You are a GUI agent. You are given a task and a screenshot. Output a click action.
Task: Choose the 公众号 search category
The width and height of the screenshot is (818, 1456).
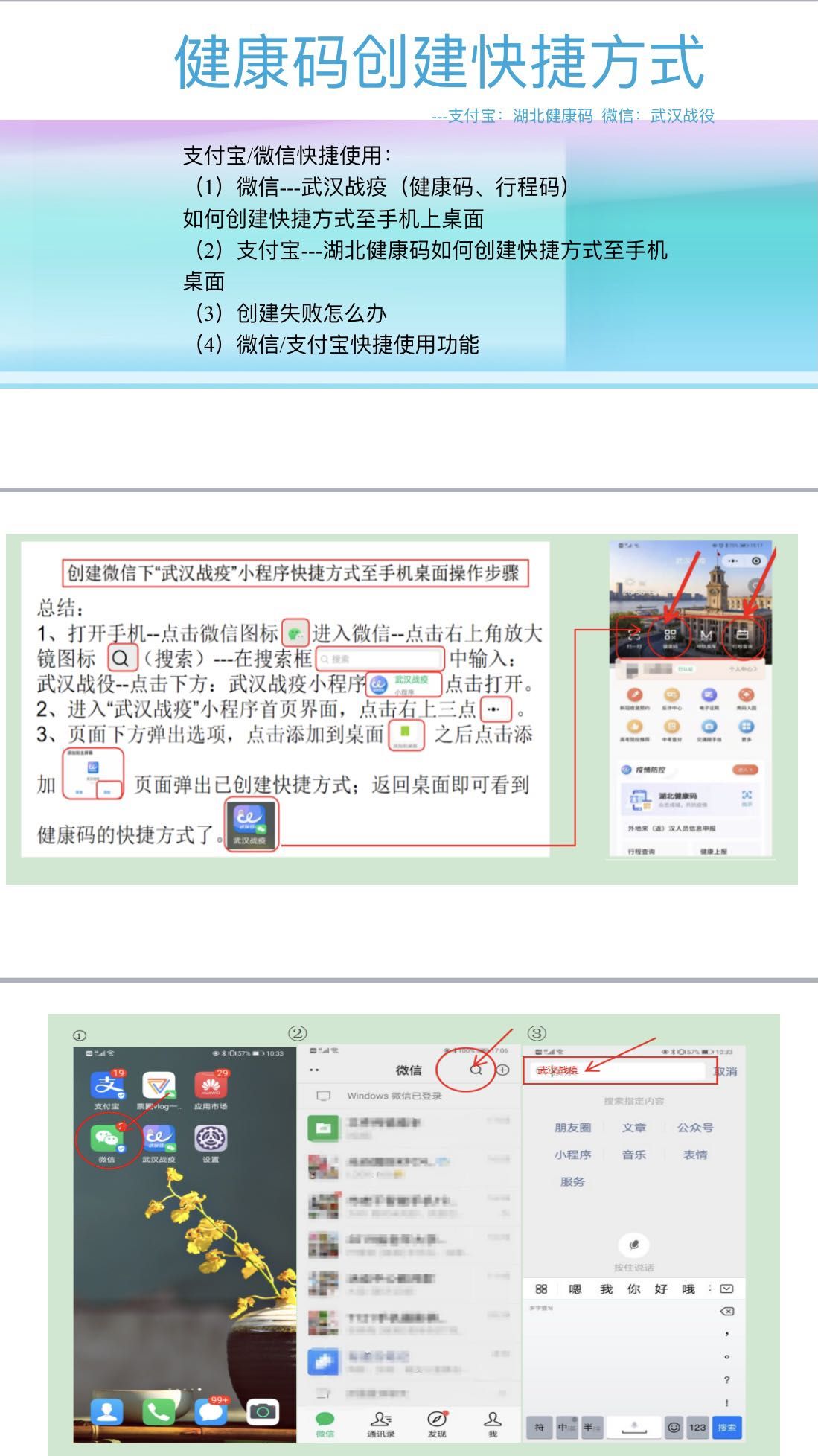tap(695, 1128)
